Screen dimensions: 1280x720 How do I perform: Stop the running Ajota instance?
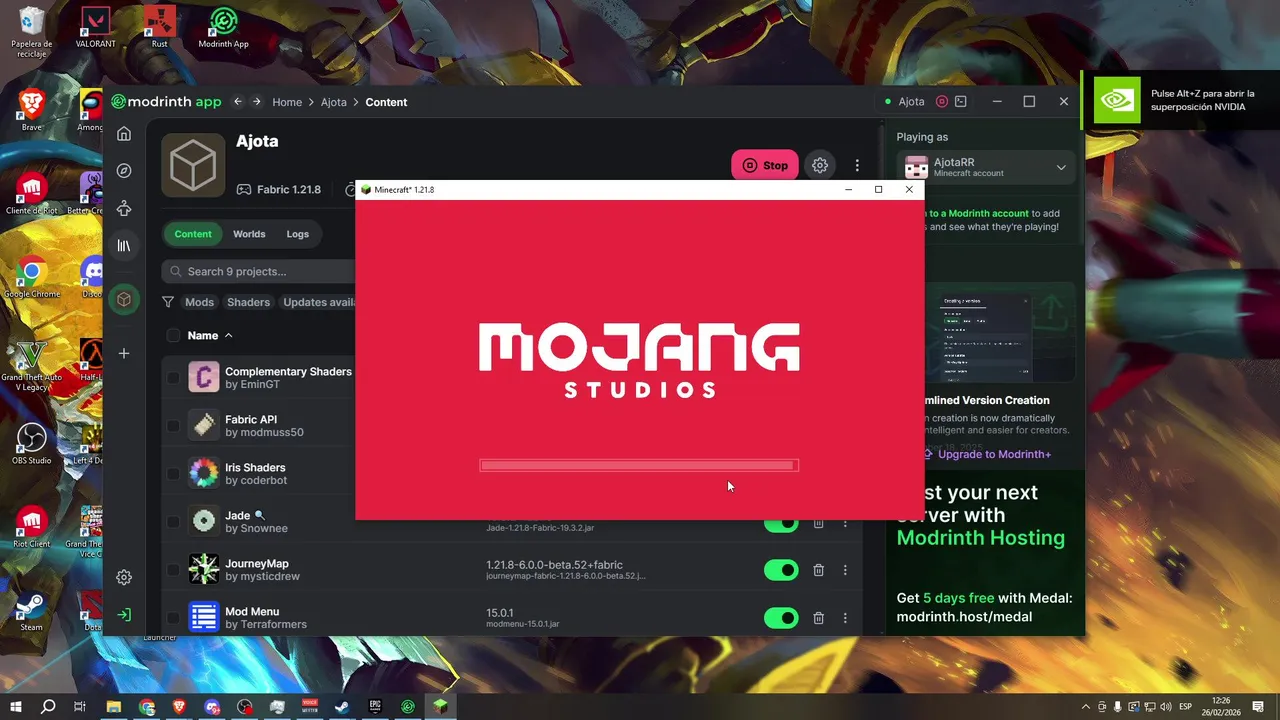tap(765, 165)
